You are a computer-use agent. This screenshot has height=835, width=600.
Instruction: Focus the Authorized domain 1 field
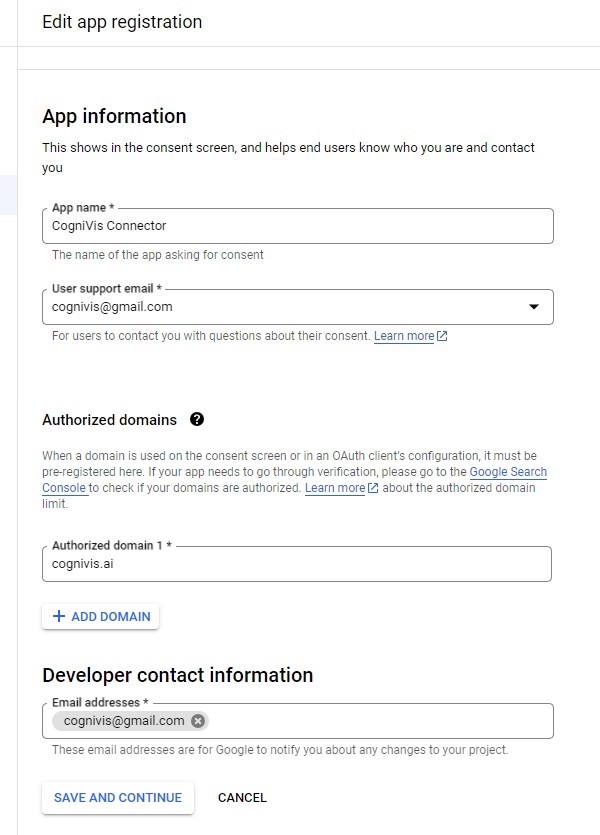[x=297, y=564]
